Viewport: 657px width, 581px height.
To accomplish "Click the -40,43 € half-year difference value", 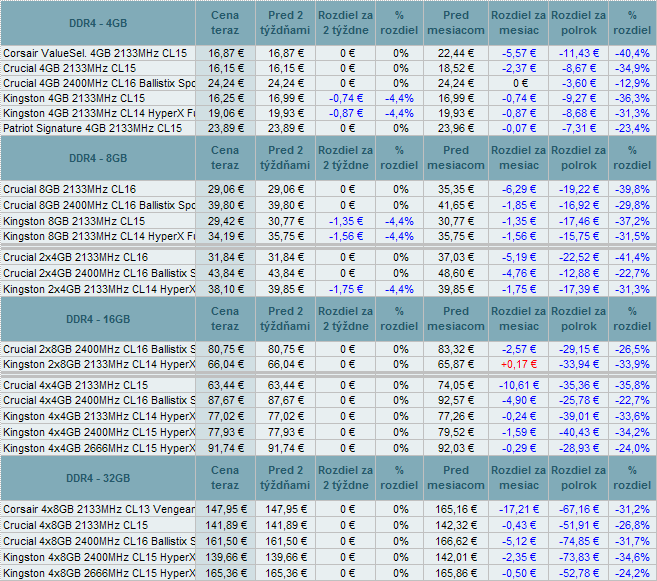I will tap(579, 432).
